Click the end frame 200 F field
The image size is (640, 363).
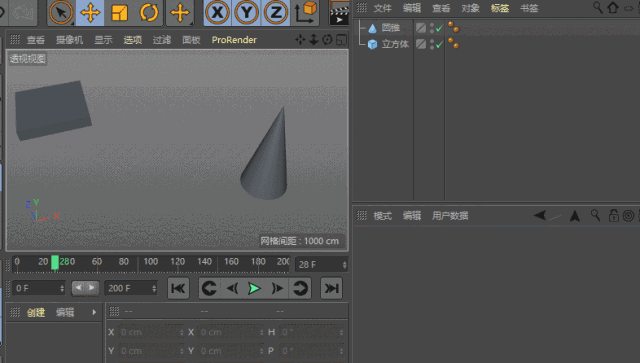click(131, 288)
